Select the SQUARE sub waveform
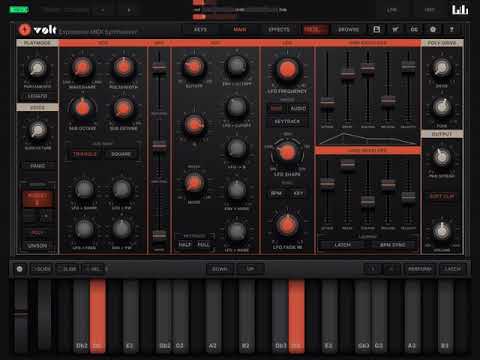Screen dimensions: 480x360 pyautogui.click(x=121, y=154)
